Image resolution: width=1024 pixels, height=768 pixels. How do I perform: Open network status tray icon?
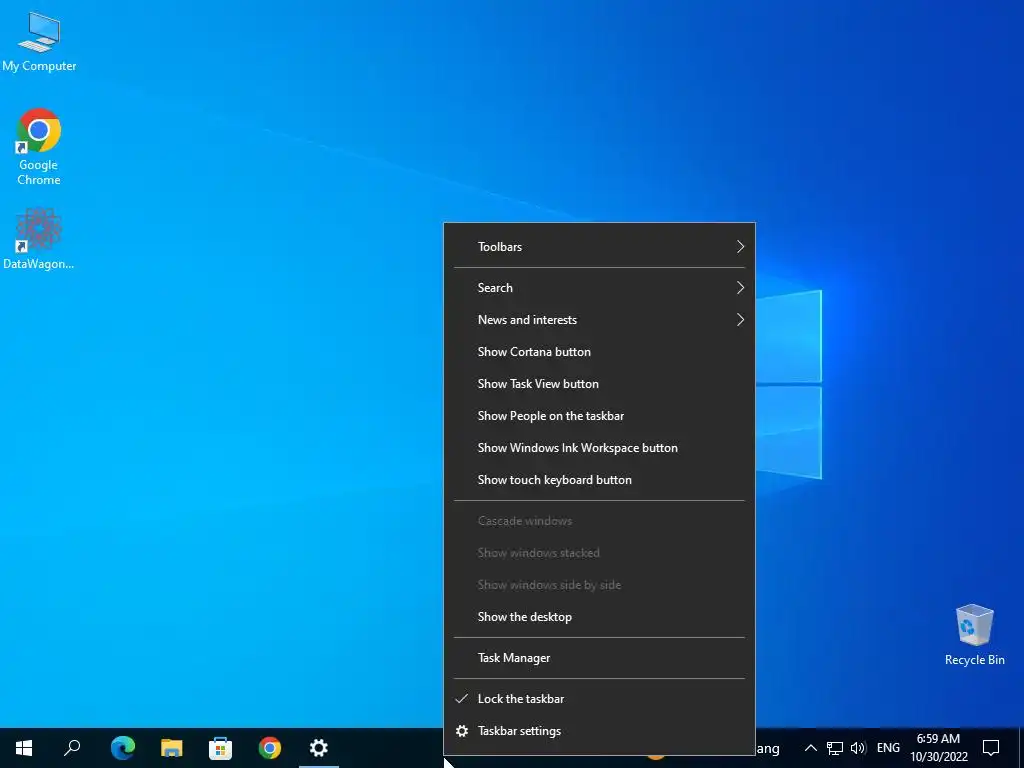[x=835, y=748]
